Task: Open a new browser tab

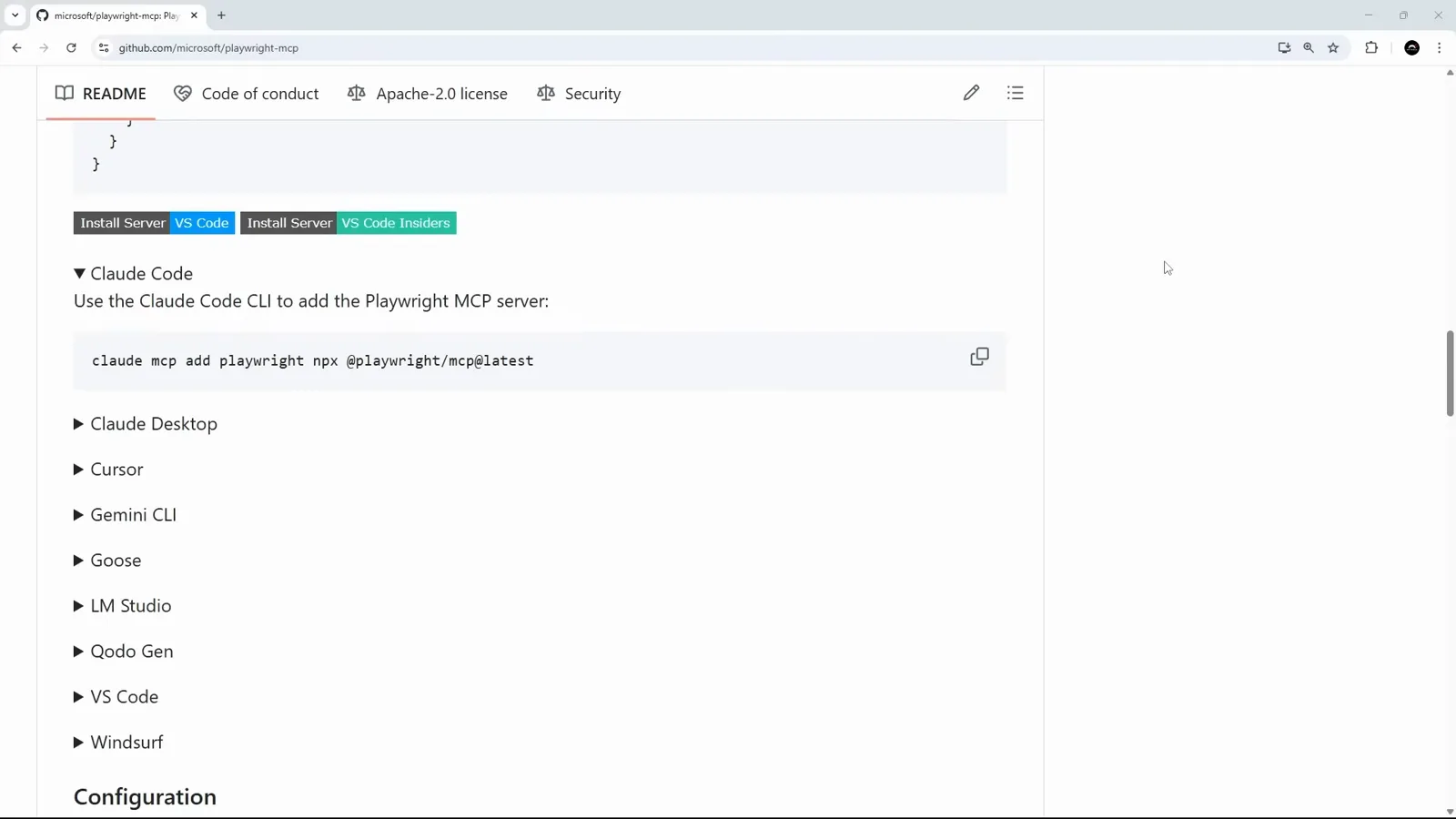Action: pyautogui.click(x=221, y=15)
